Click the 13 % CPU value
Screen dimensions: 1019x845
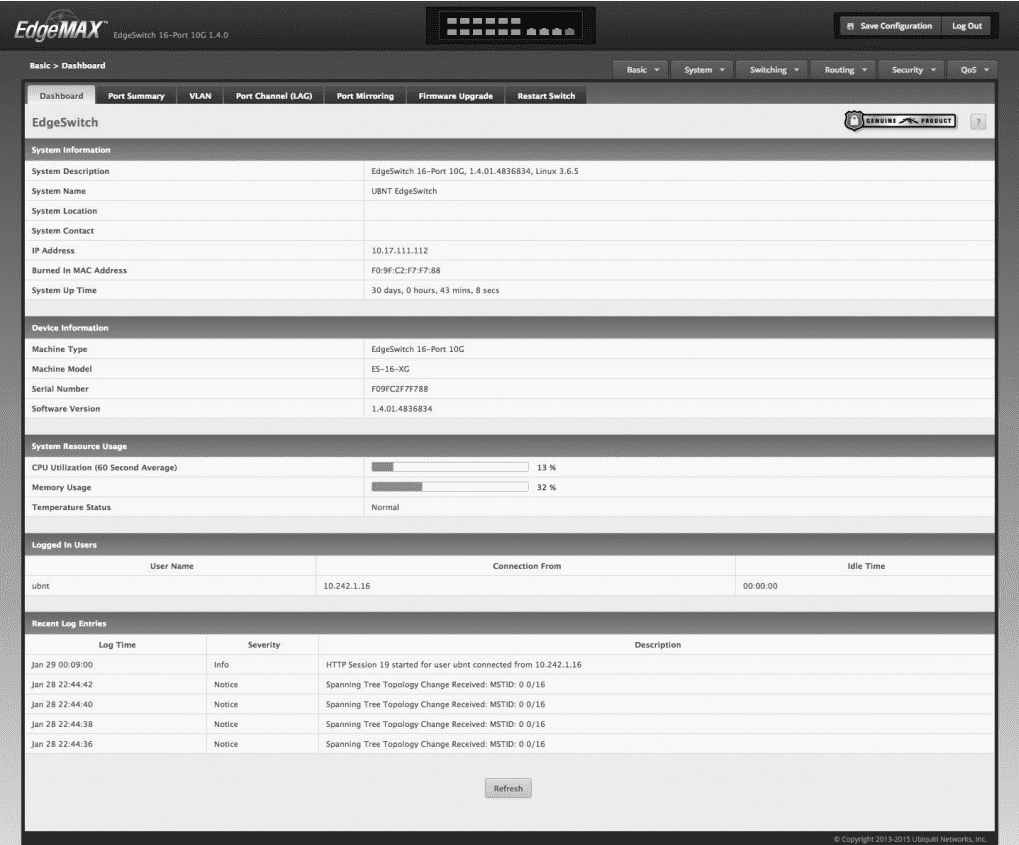tap(546, 467)
